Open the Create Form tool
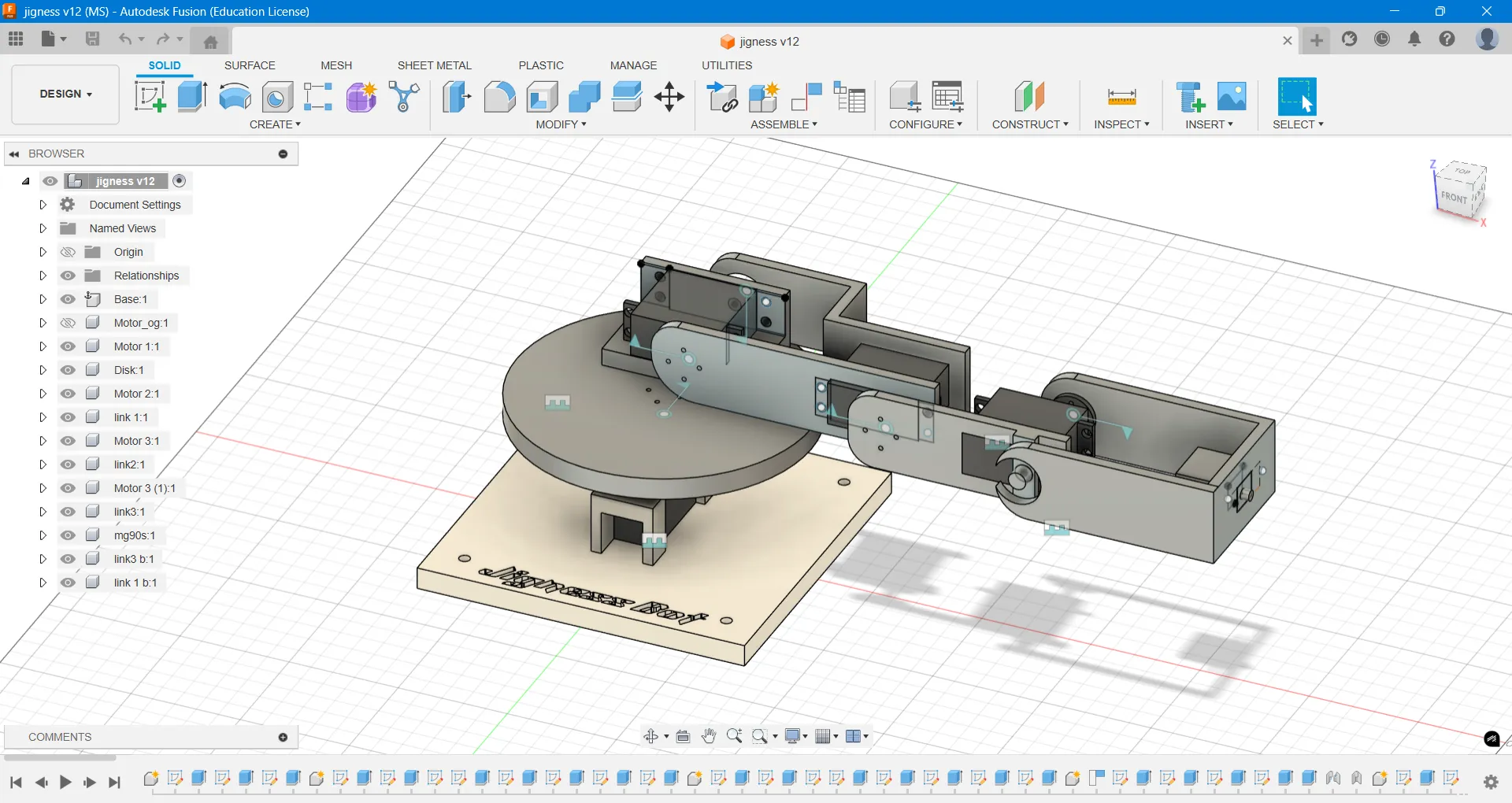The height and width of the screenshot is (803, 1512). pyautogui.click(x=361, y=97)
